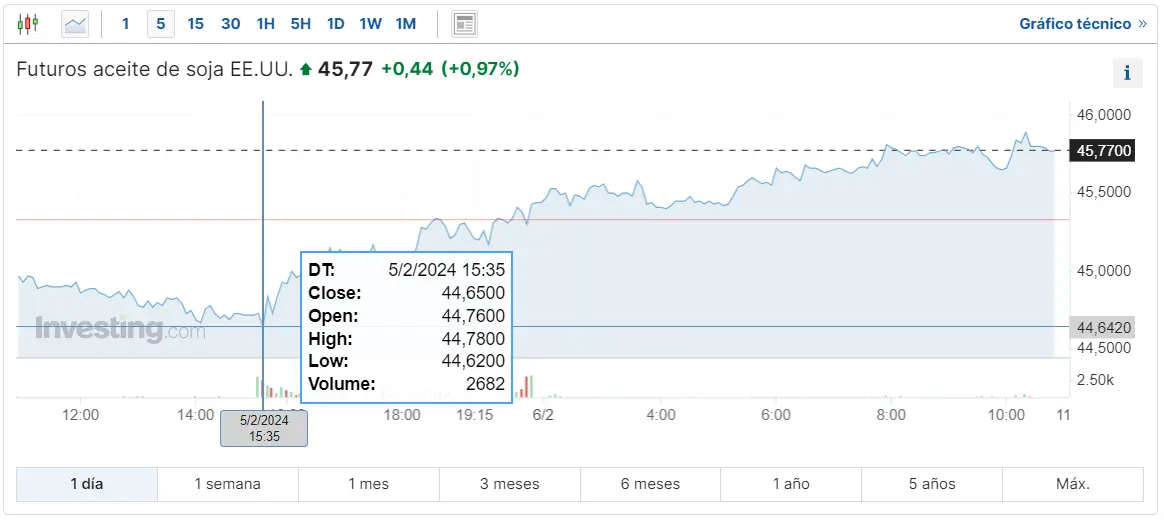Switch to candlestick chart type
The image size is (1164, 522).
coord(28,23)
